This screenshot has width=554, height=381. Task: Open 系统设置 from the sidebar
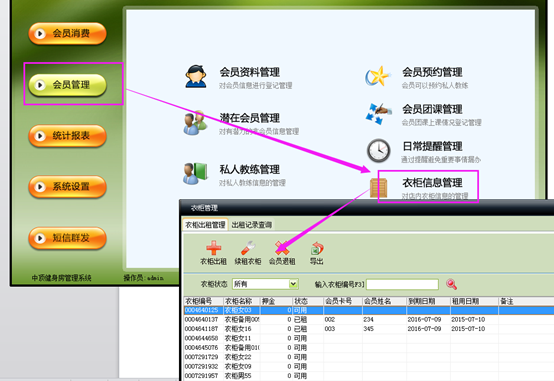(67, 187)
